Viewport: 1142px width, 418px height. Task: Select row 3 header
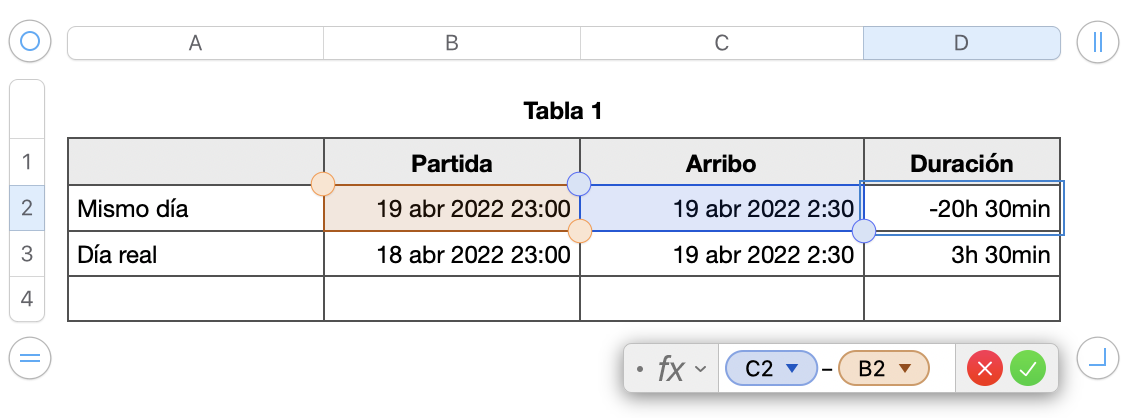pos(27,254)
